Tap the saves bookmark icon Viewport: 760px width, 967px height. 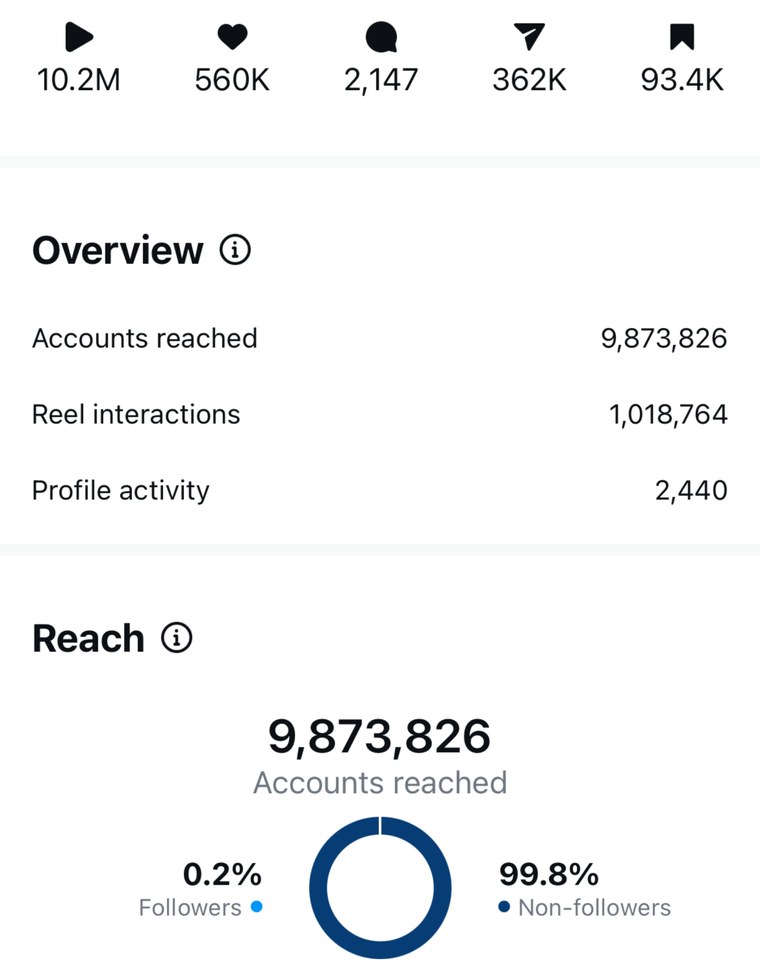682,37
